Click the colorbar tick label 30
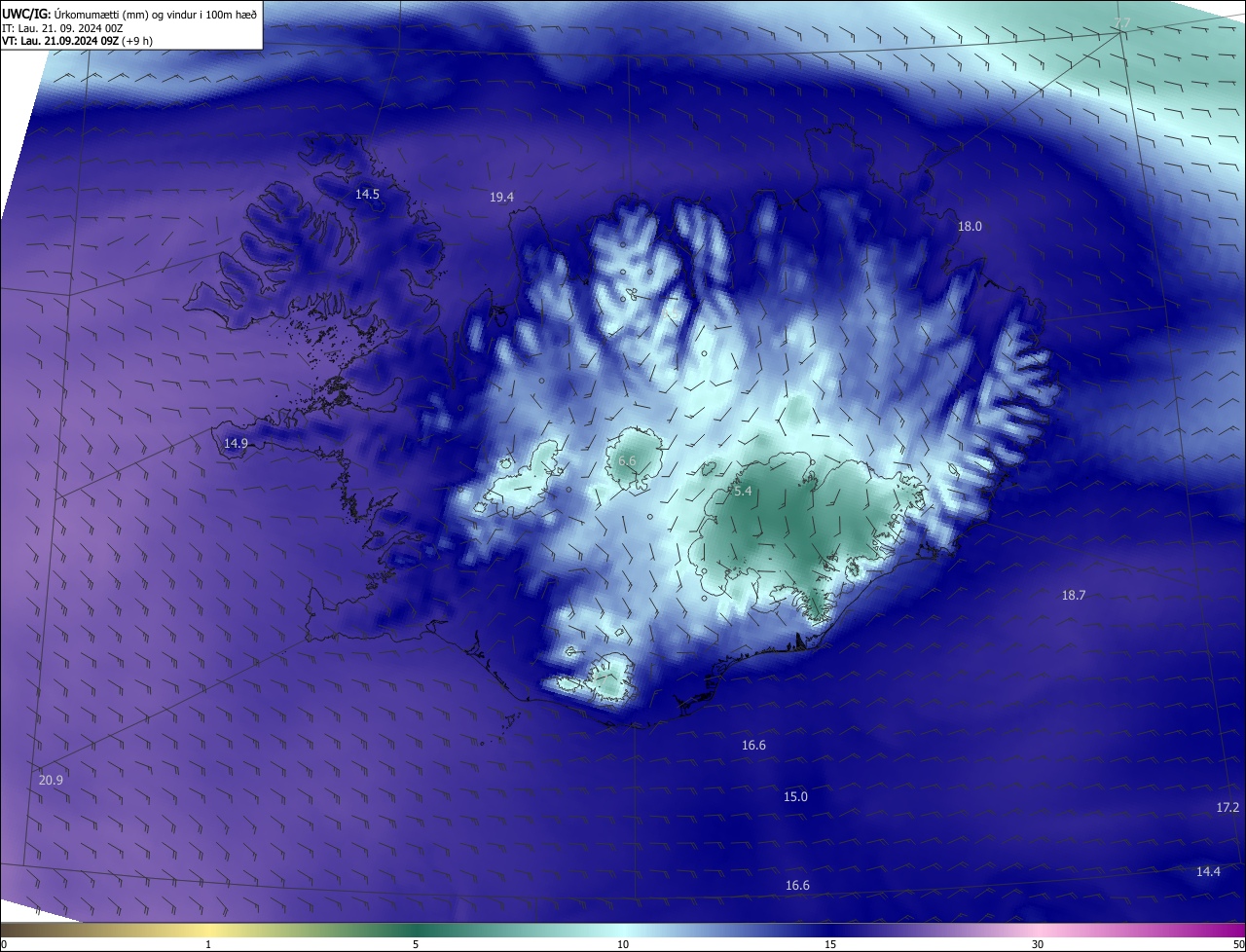The height and width of the screenshot is (952, 1246). click(x=1038, y=945)
